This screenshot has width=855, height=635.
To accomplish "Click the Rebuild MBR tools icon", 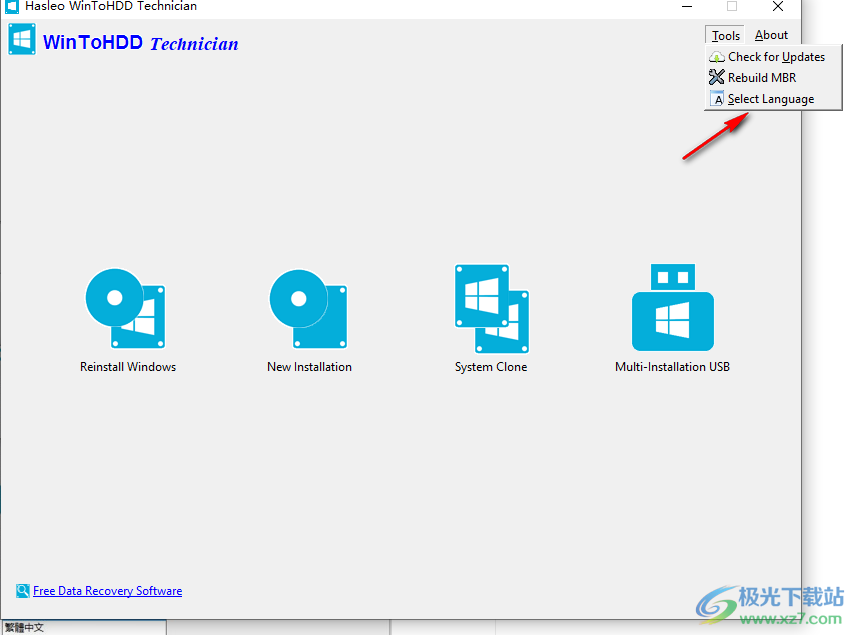I will (716, 77).
